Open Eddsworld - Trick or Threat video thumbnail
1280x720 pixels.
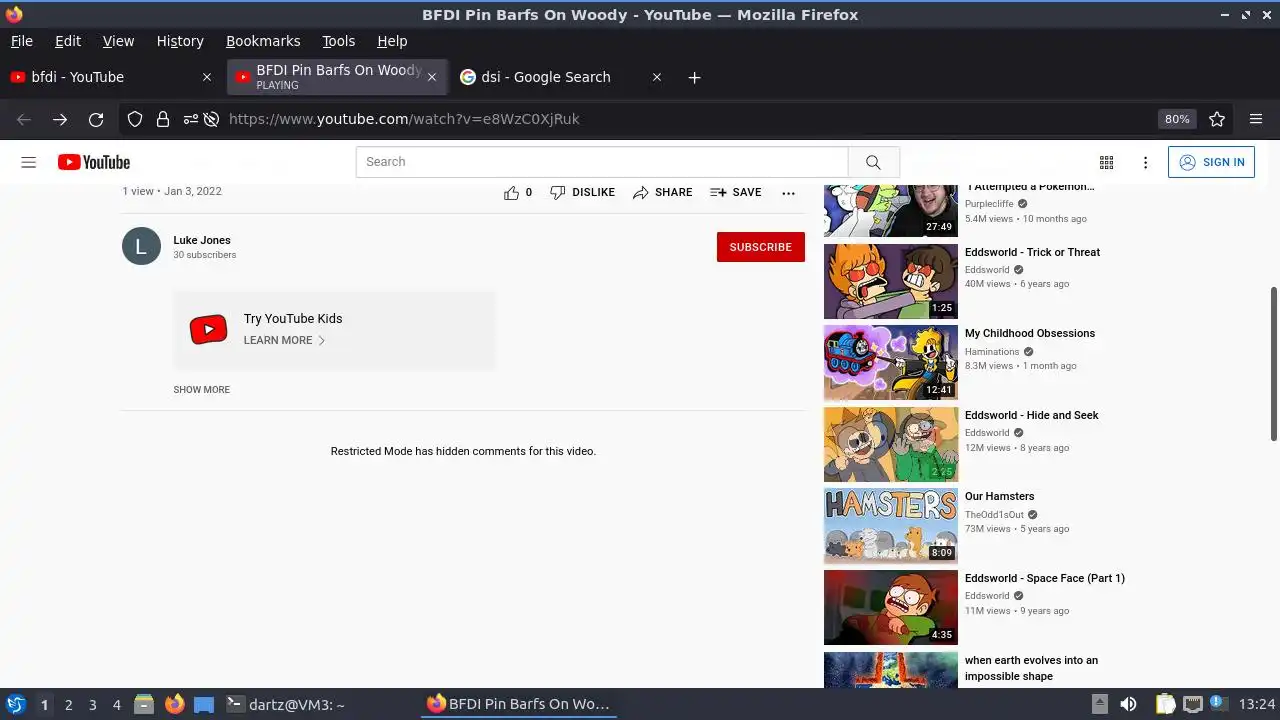tap(890, 281)
